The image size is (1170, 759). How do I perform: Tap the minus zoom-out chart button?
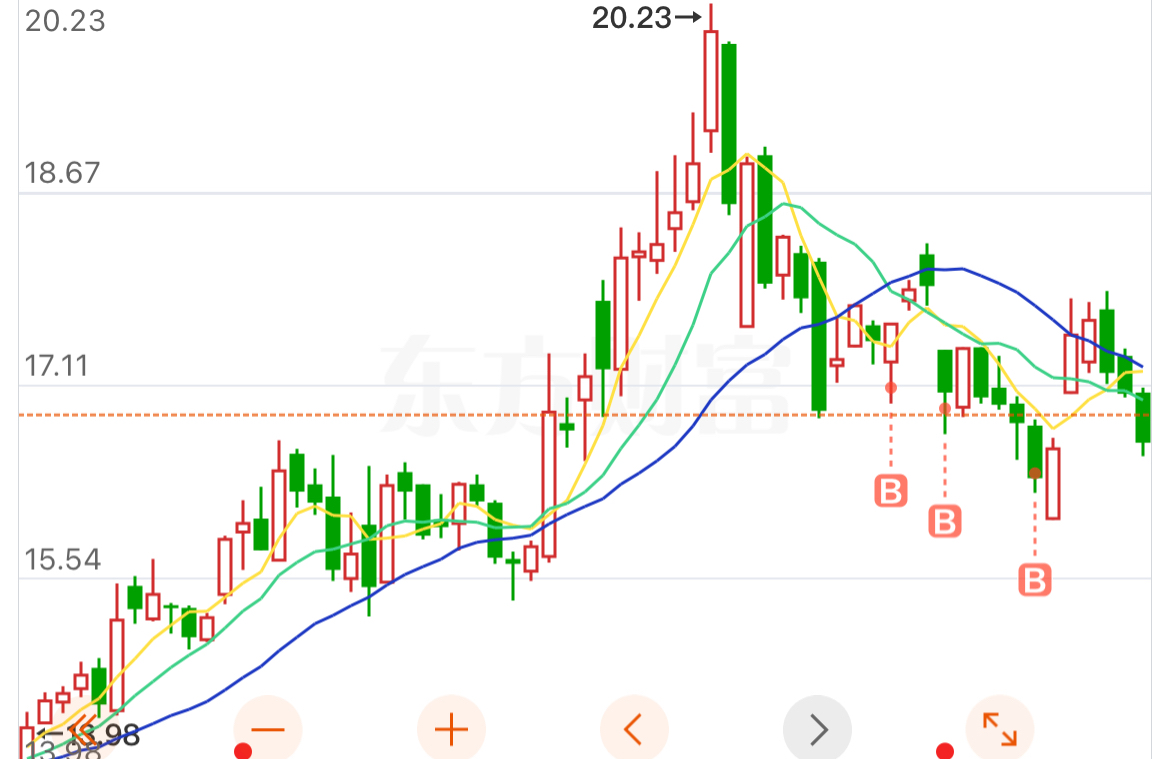[268, 729]
